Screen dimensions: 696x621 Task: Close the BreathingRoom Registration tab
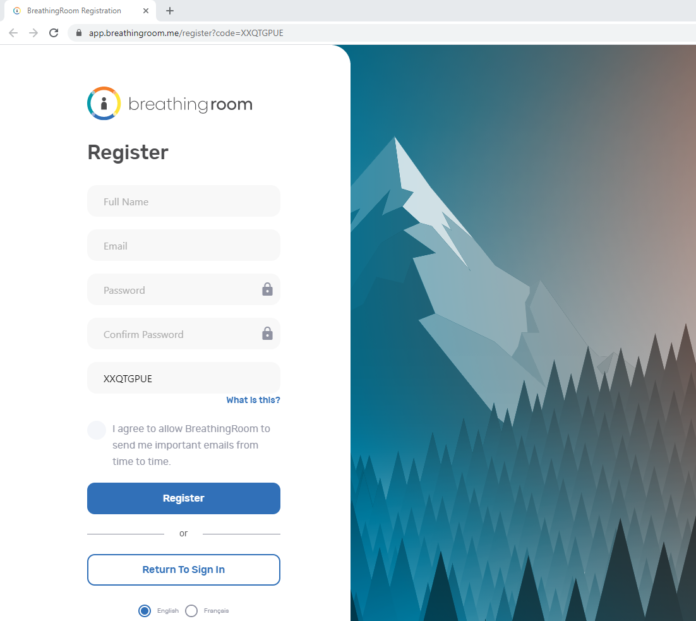tap(146, 11)
